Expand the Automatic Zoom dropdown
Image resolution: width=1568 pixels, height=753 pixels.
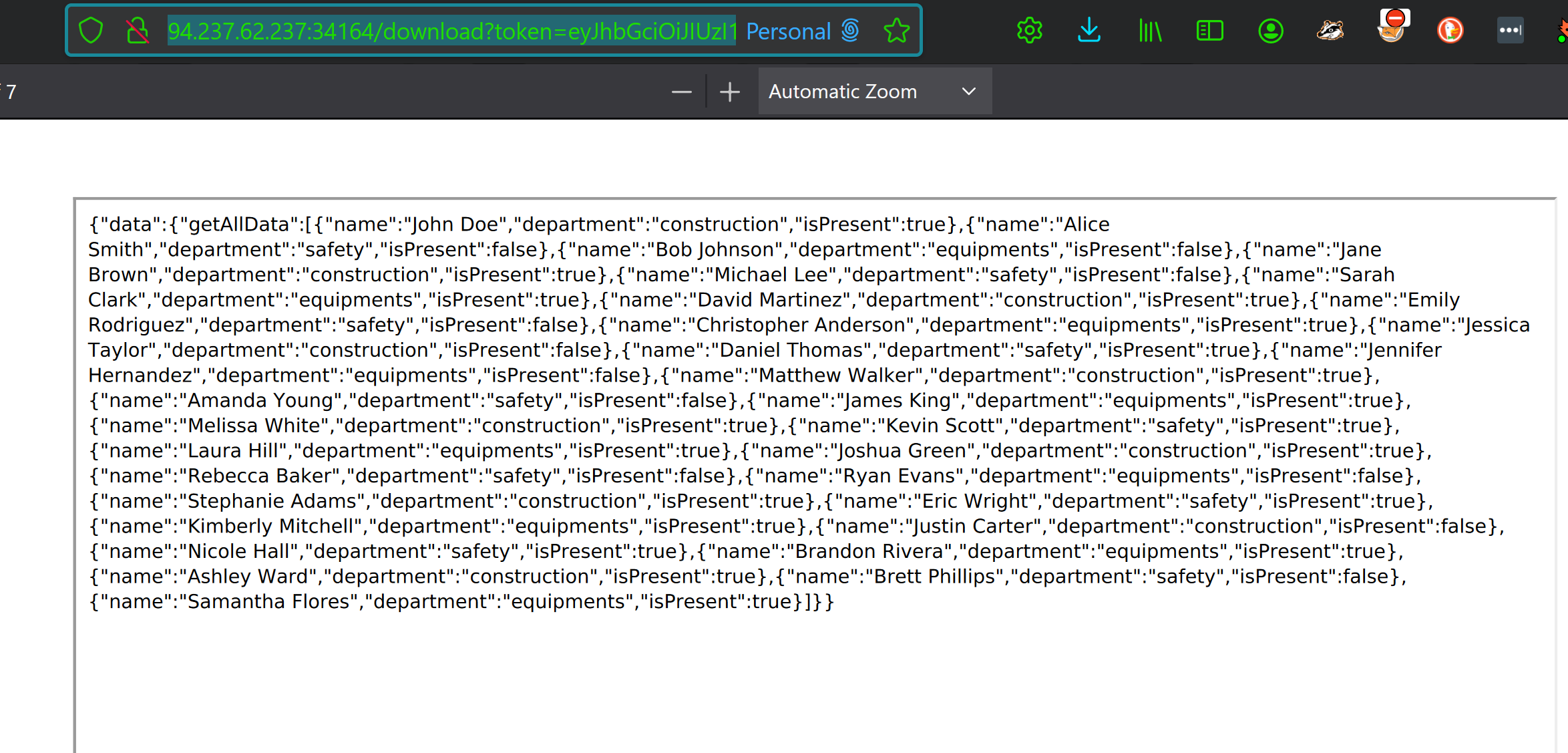pyautogui.click(x=874, y=92)
